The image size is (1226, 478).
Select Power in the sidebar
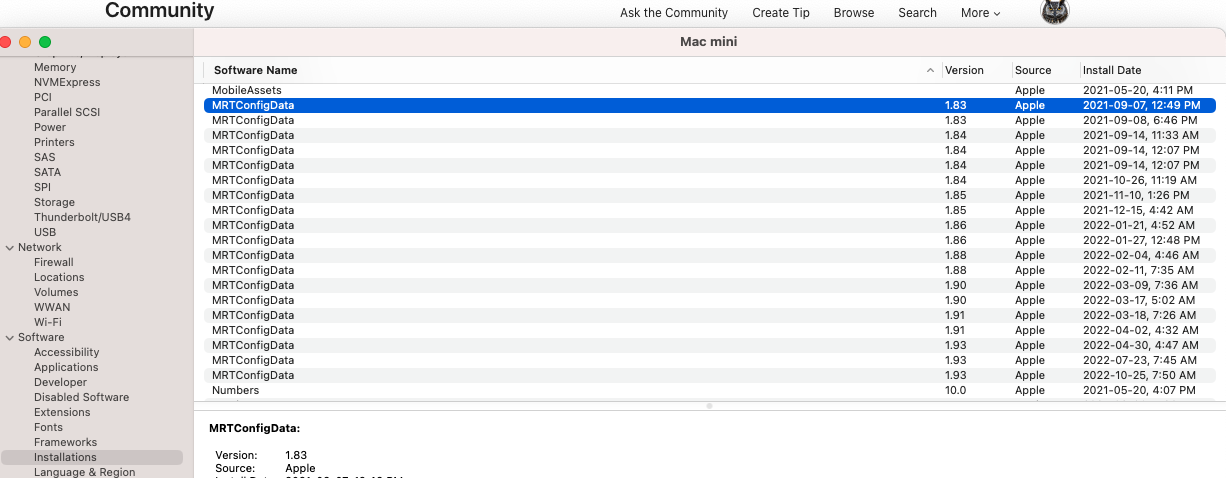[x=50, y=127]
